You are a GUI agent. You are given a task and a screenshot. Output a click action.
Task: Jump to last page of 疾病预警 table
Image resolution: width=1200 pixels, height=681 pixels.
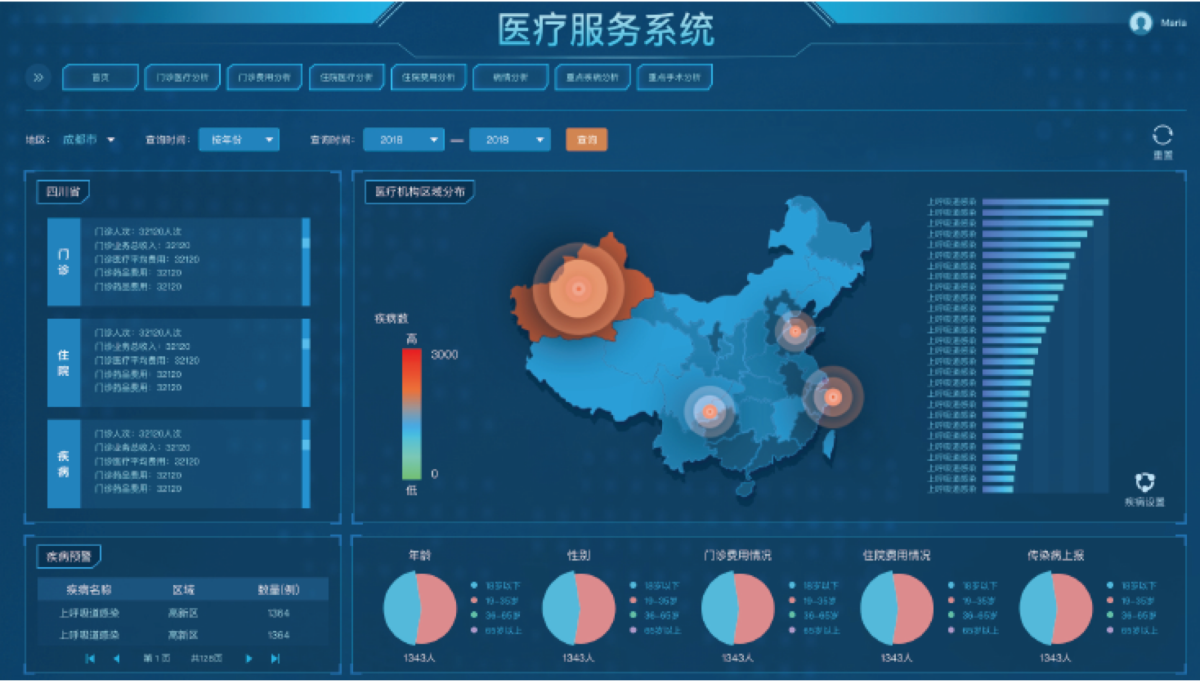[275, 658]
